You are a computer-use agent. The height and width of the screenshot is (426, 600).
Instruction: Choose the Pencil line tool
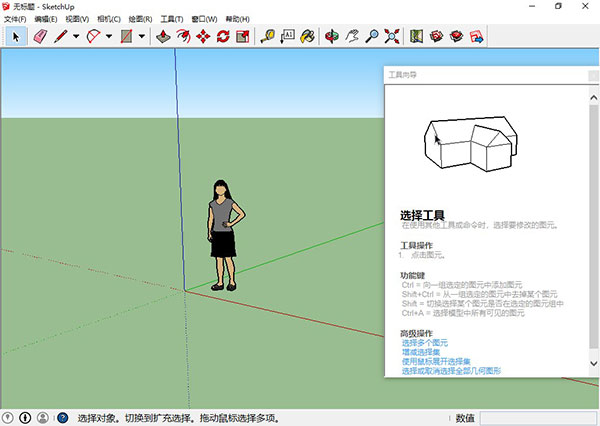pos(61,37)
